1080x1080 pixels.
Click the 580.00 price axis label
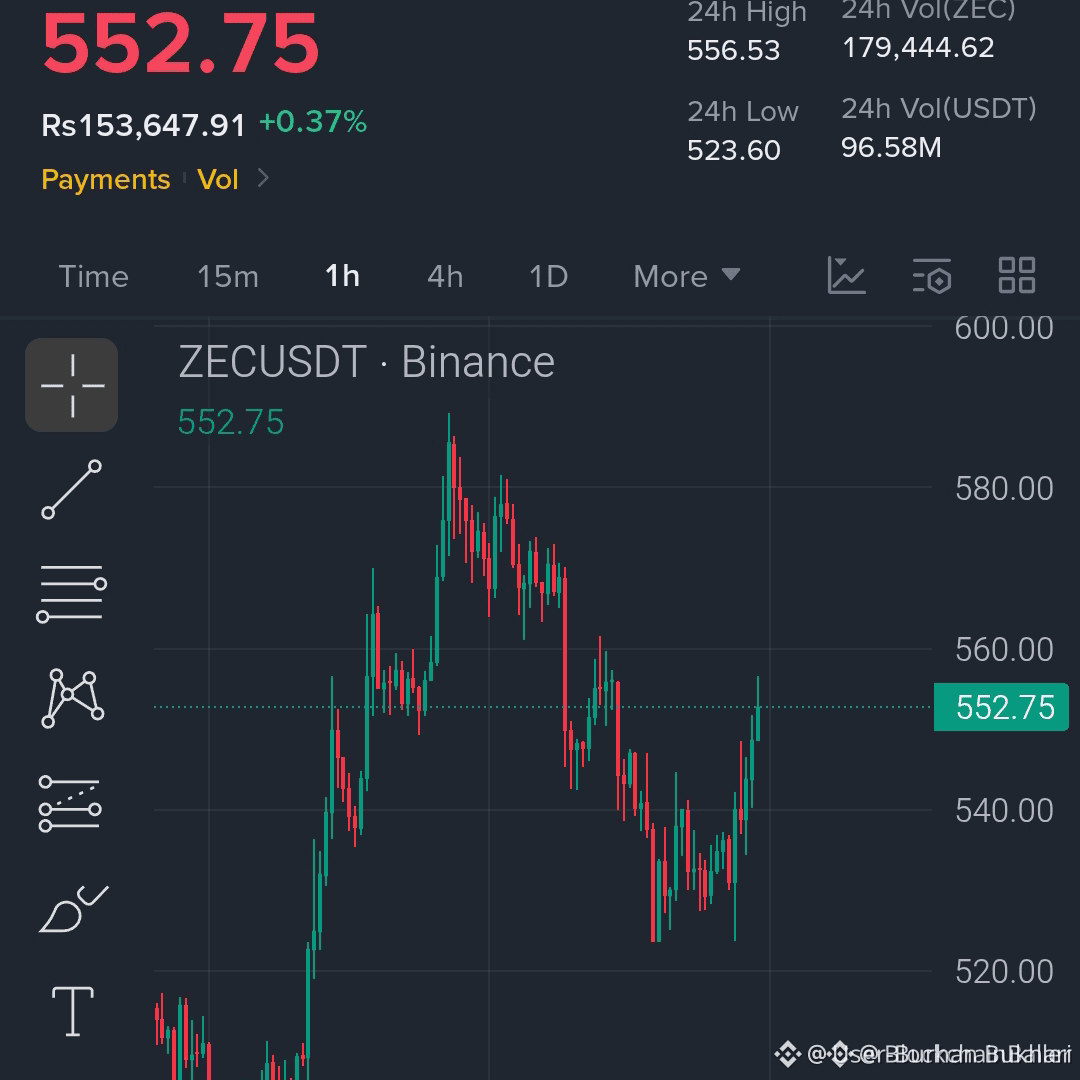pos(1004,489)
